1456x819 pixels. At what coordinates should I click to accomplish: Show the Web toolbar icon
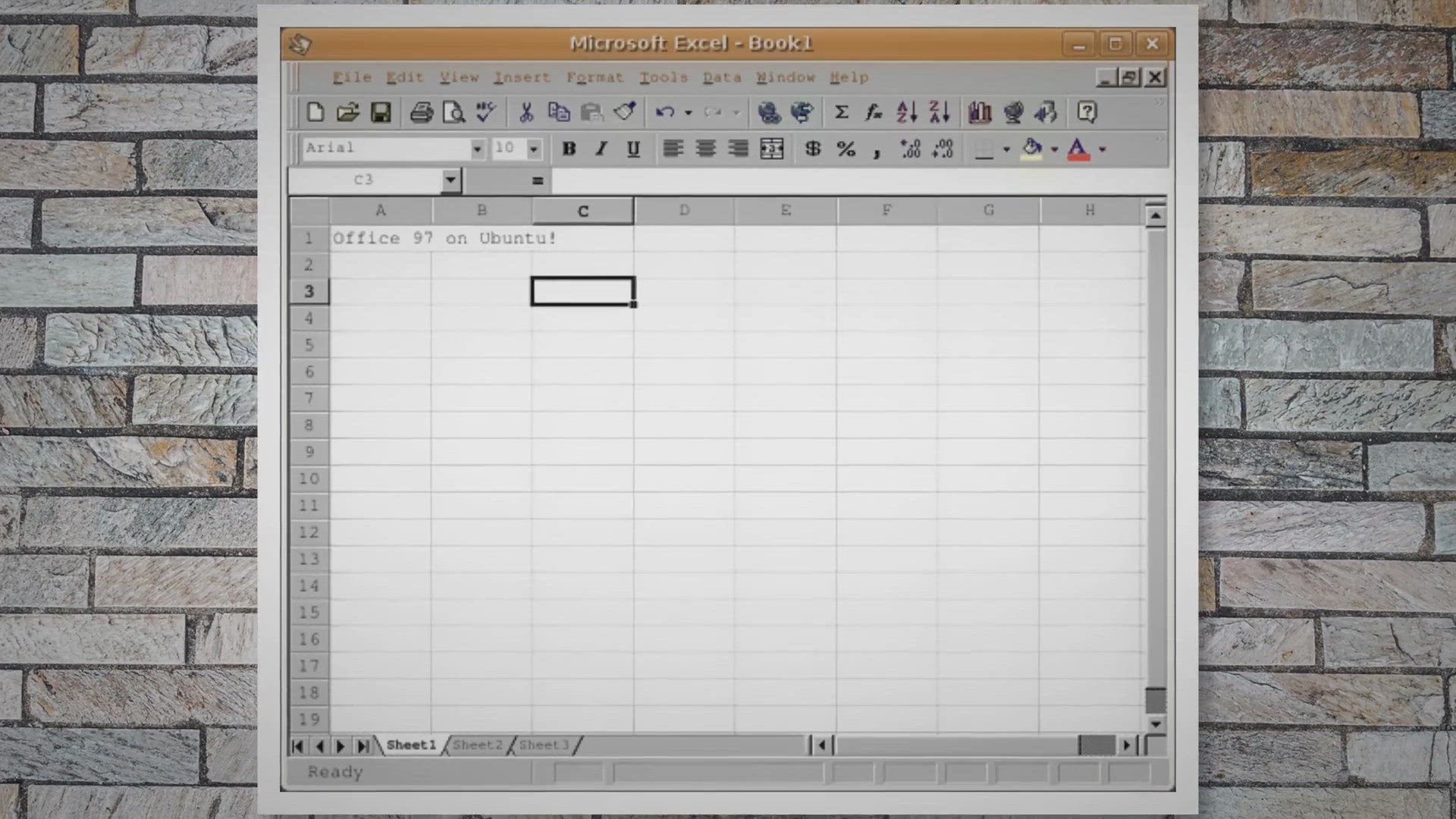(802, 112)
